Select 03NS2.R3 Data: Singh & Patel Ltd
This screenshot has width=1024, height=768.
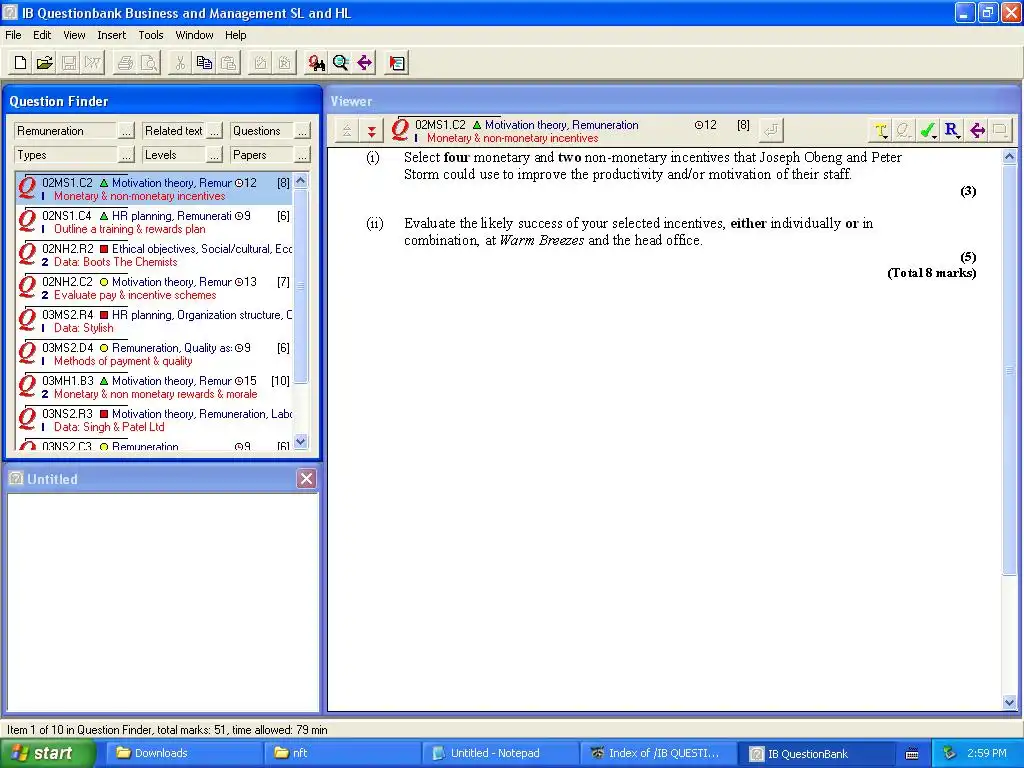tap(154, 420)
